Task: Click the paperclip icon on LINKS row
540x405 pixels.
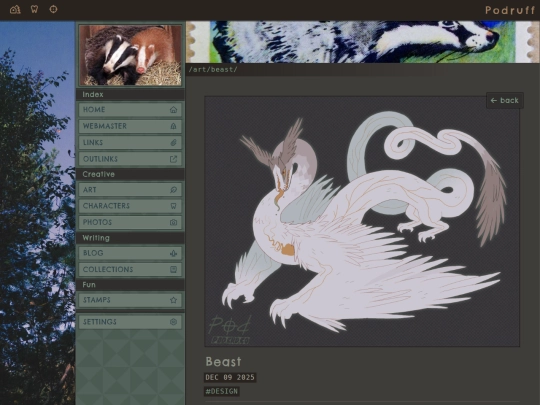Action: (173, 143)
